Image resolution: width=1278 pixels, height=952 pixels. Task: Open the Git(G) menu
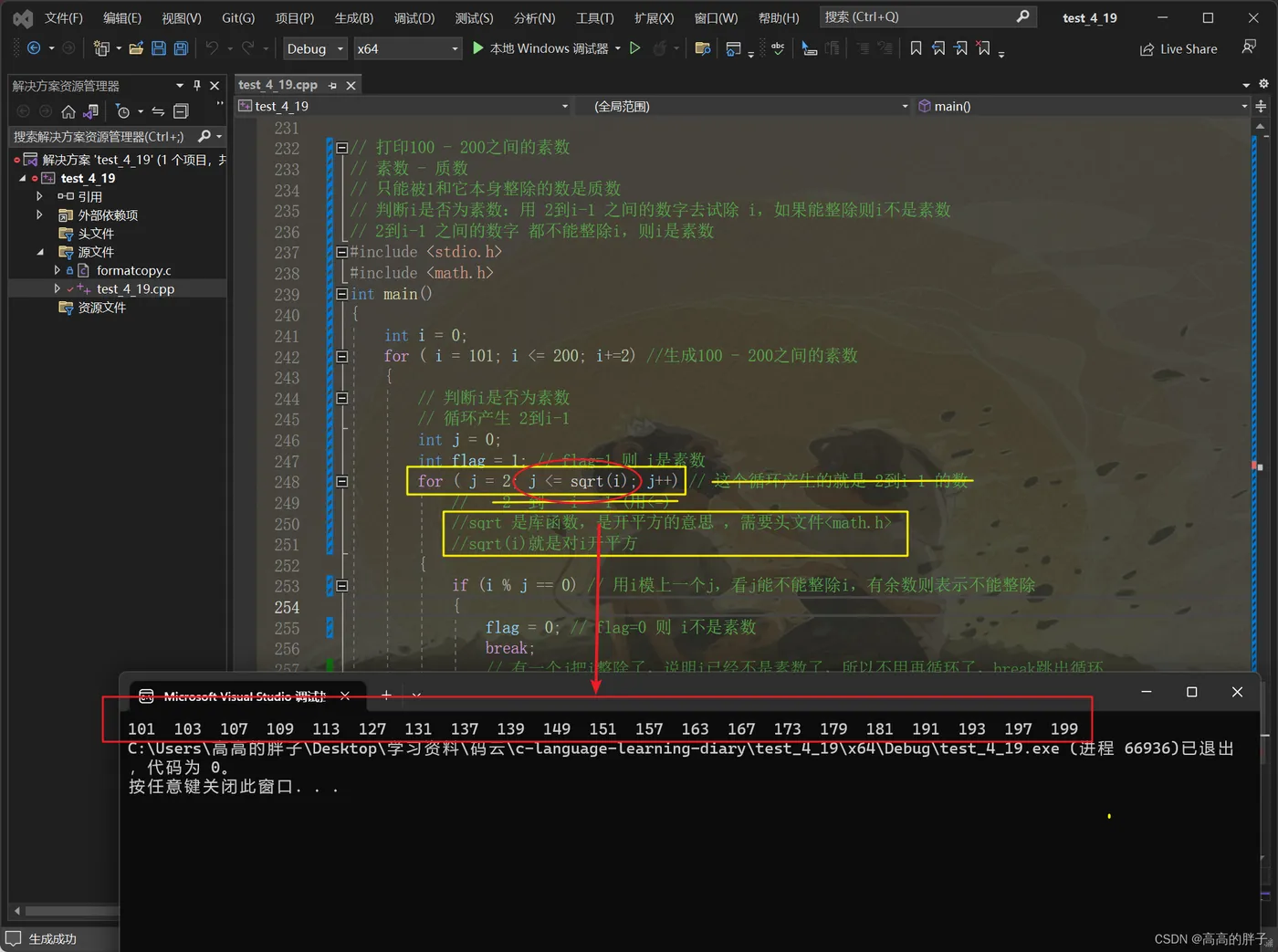(x=238, y=18)
